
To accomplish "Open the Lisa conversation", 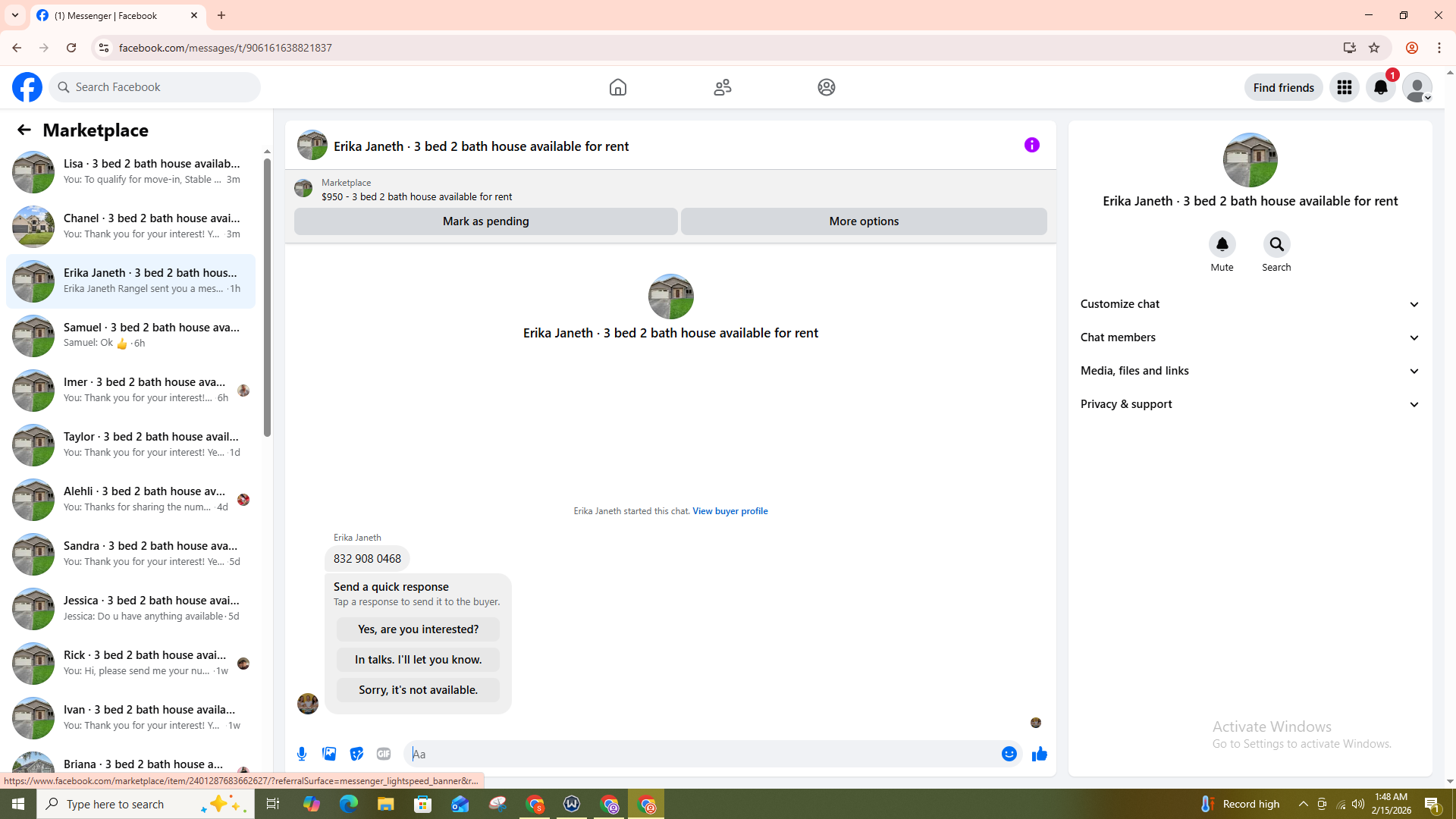I will point(130,172).
